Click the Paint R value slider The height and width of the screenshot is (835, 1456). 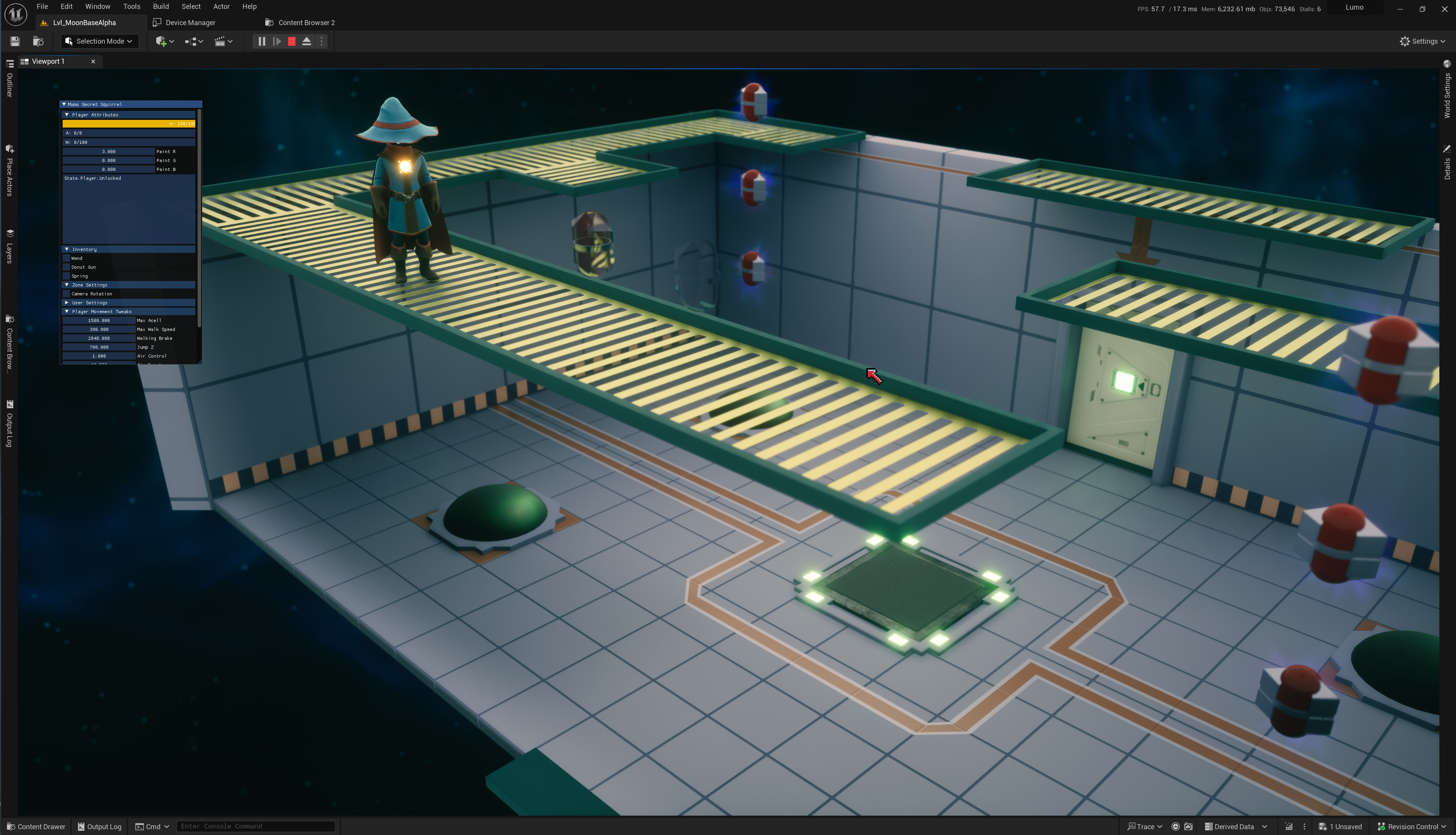pos(108,152)
